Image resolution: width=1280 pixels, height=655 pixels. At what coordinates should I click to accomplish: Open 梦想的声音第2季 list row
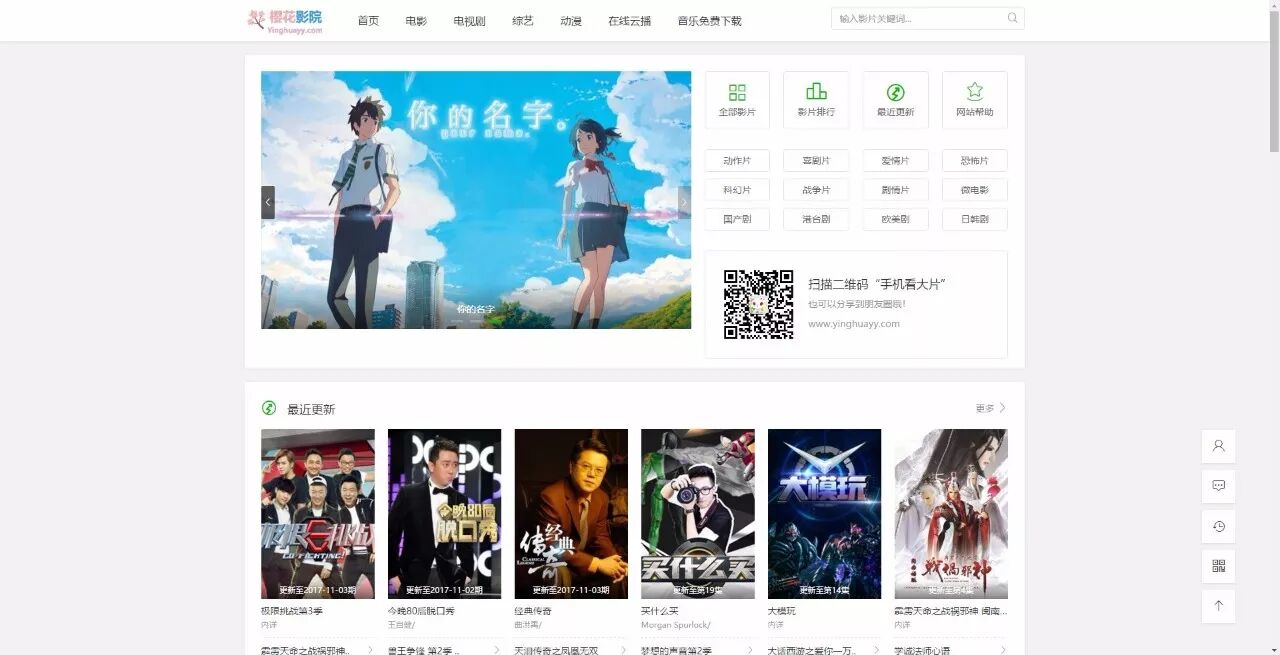point(698,650)
